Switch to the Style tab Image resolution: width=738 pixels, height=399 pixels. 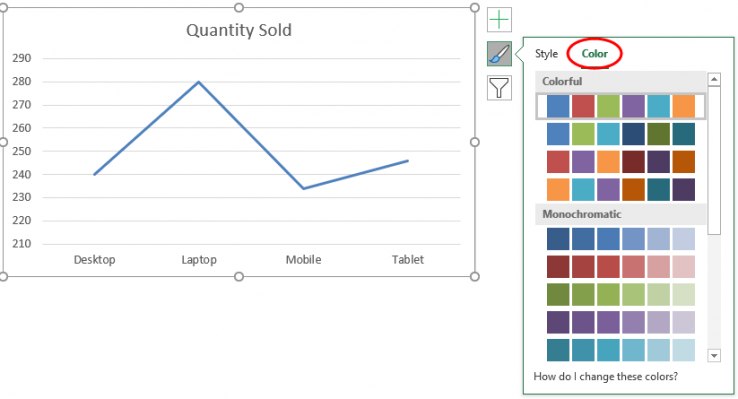(x=546, y=54)
